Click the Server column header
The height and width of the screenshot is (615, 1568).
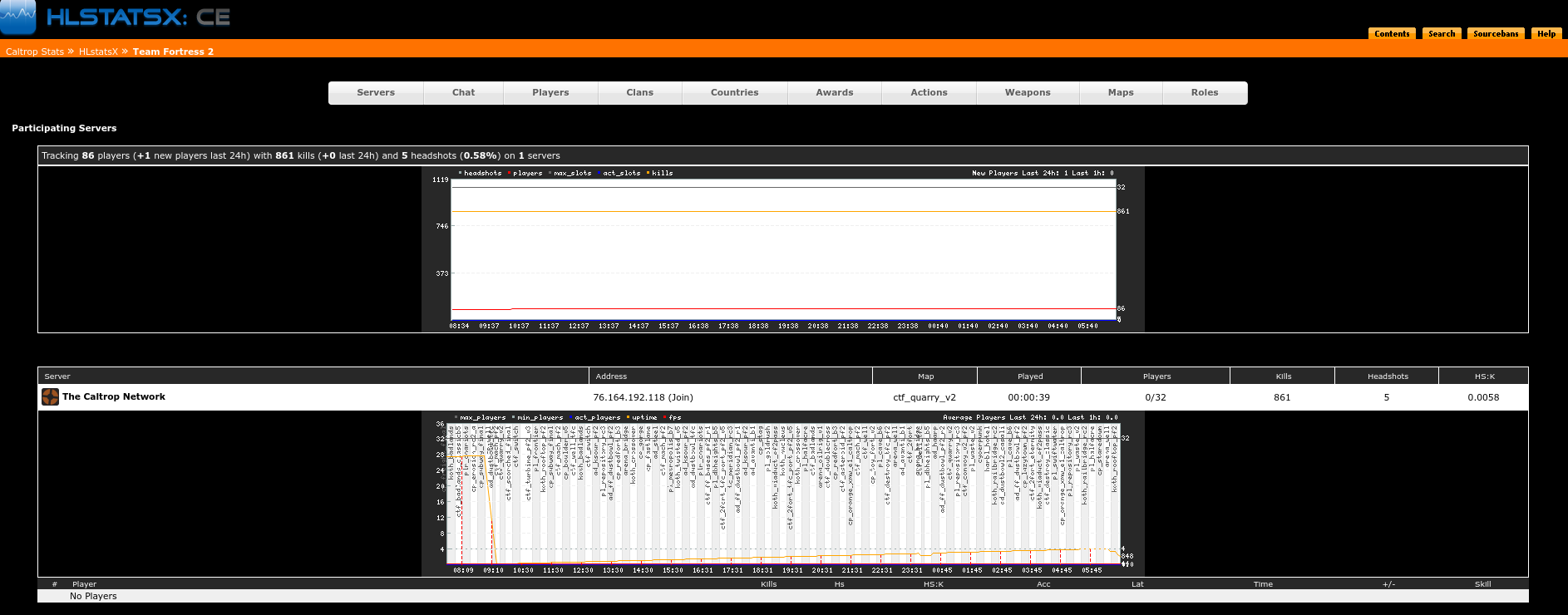tap(57, 376)
